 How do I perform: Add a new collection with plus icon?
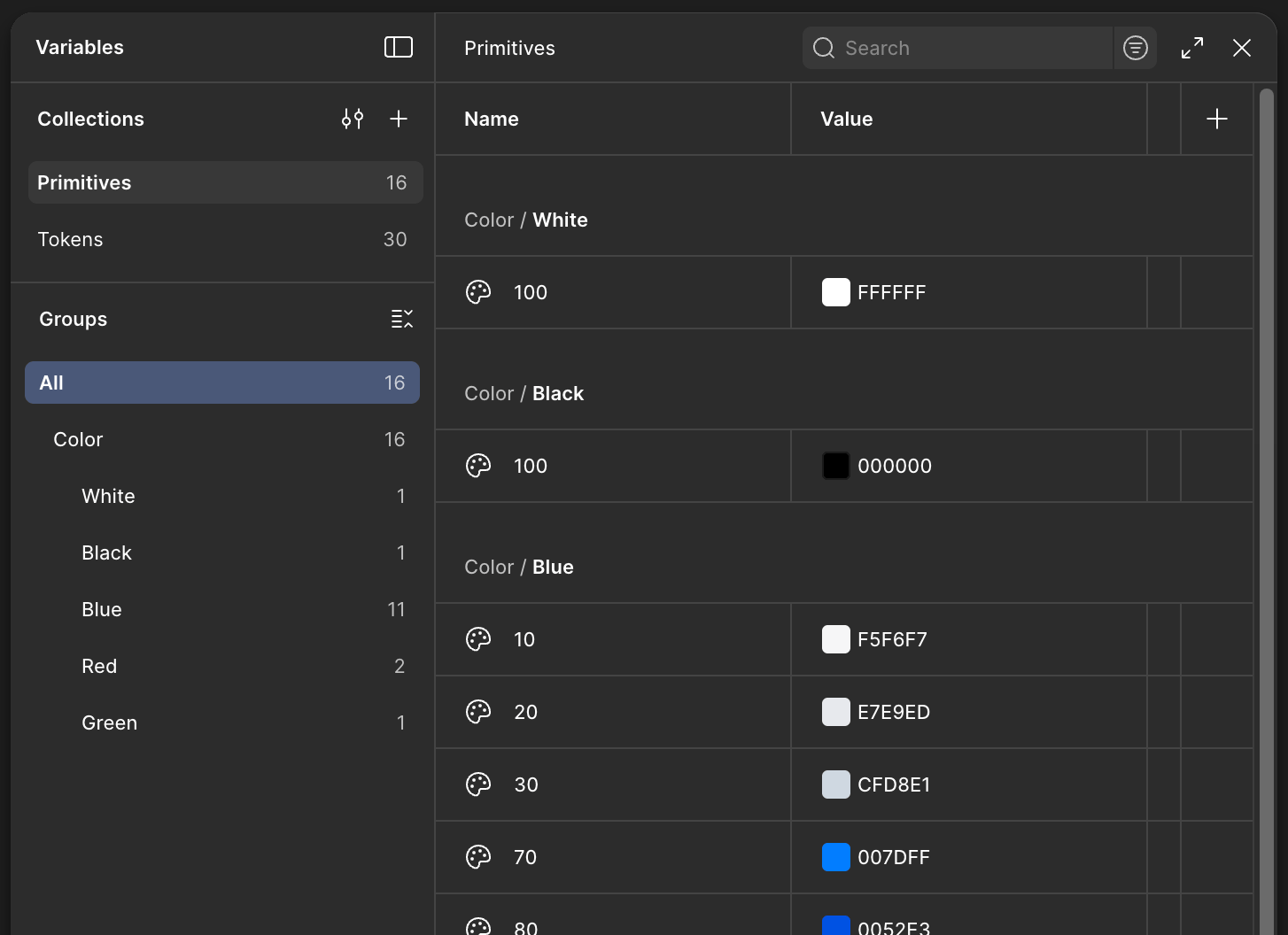tap(399, 119)
